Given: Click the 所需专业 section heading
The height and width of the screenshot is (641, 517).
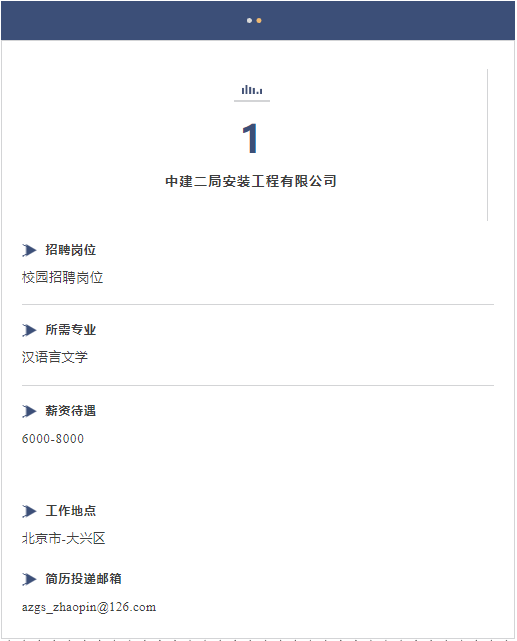Looking at the screenshot, I should [71, 329].
